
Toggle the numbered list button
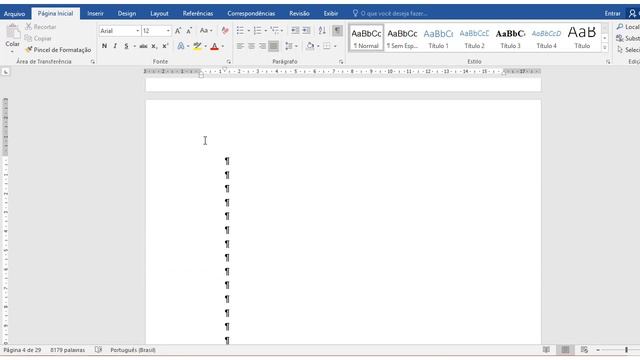click(257, 31)
